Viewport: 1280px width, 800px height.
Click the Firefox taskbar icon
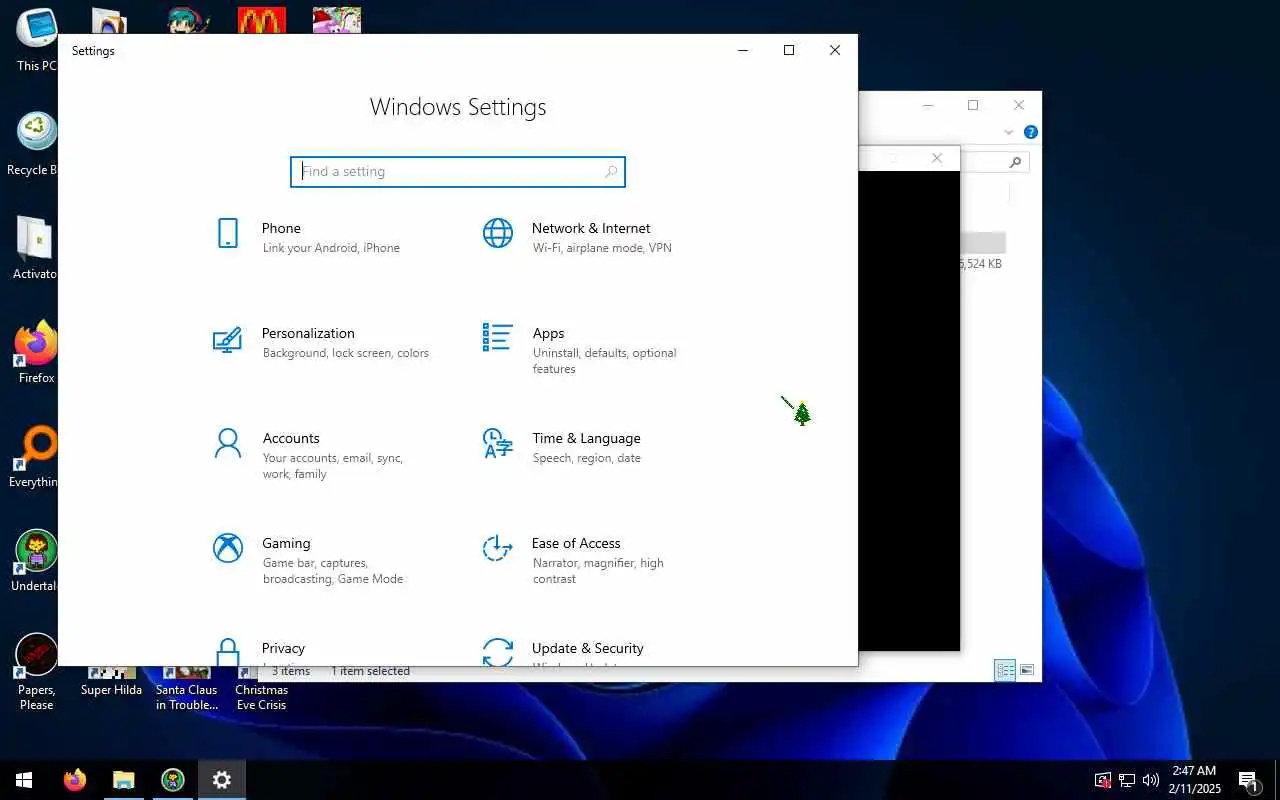74,780
